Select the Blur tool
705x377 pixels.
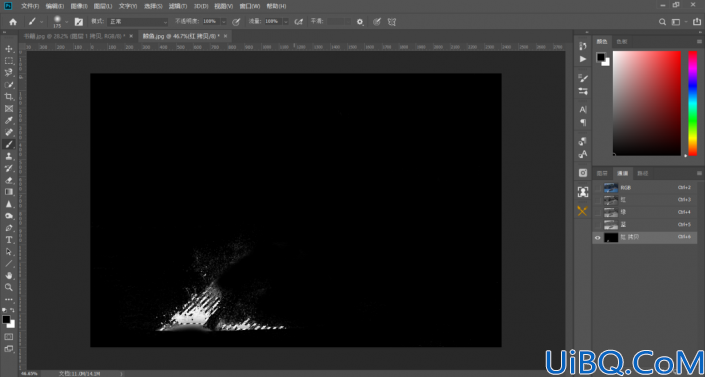(x=9, y=204)
